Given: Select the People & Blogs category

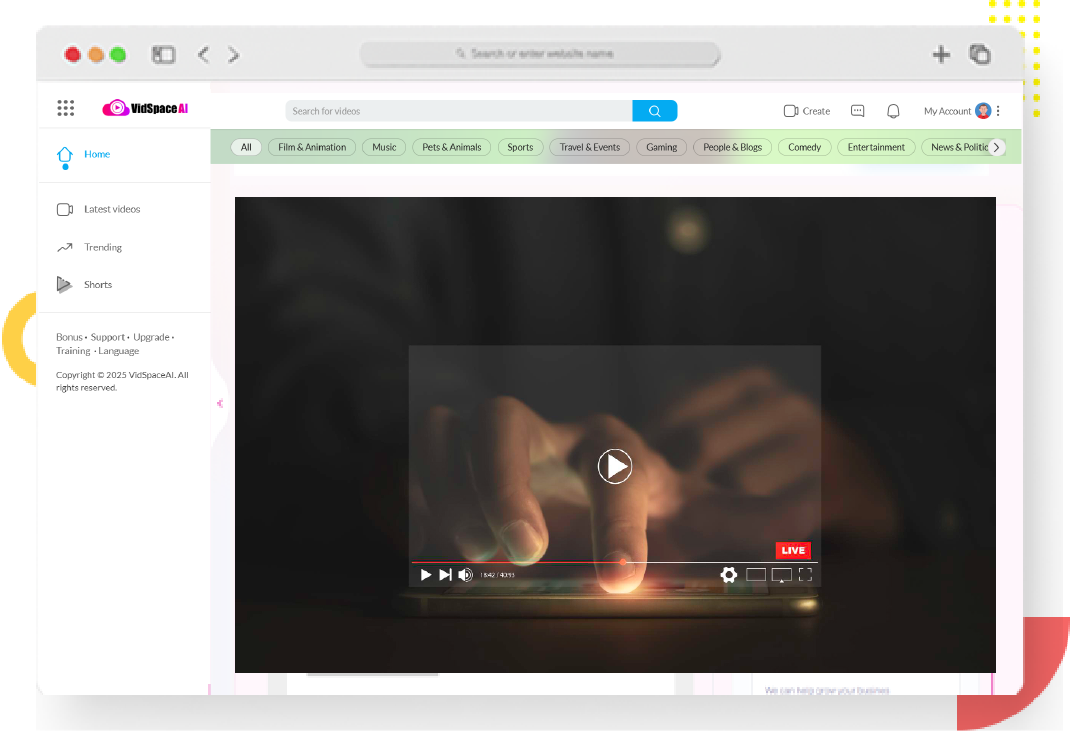Looking at the screenshot, I should coord(733,147).
